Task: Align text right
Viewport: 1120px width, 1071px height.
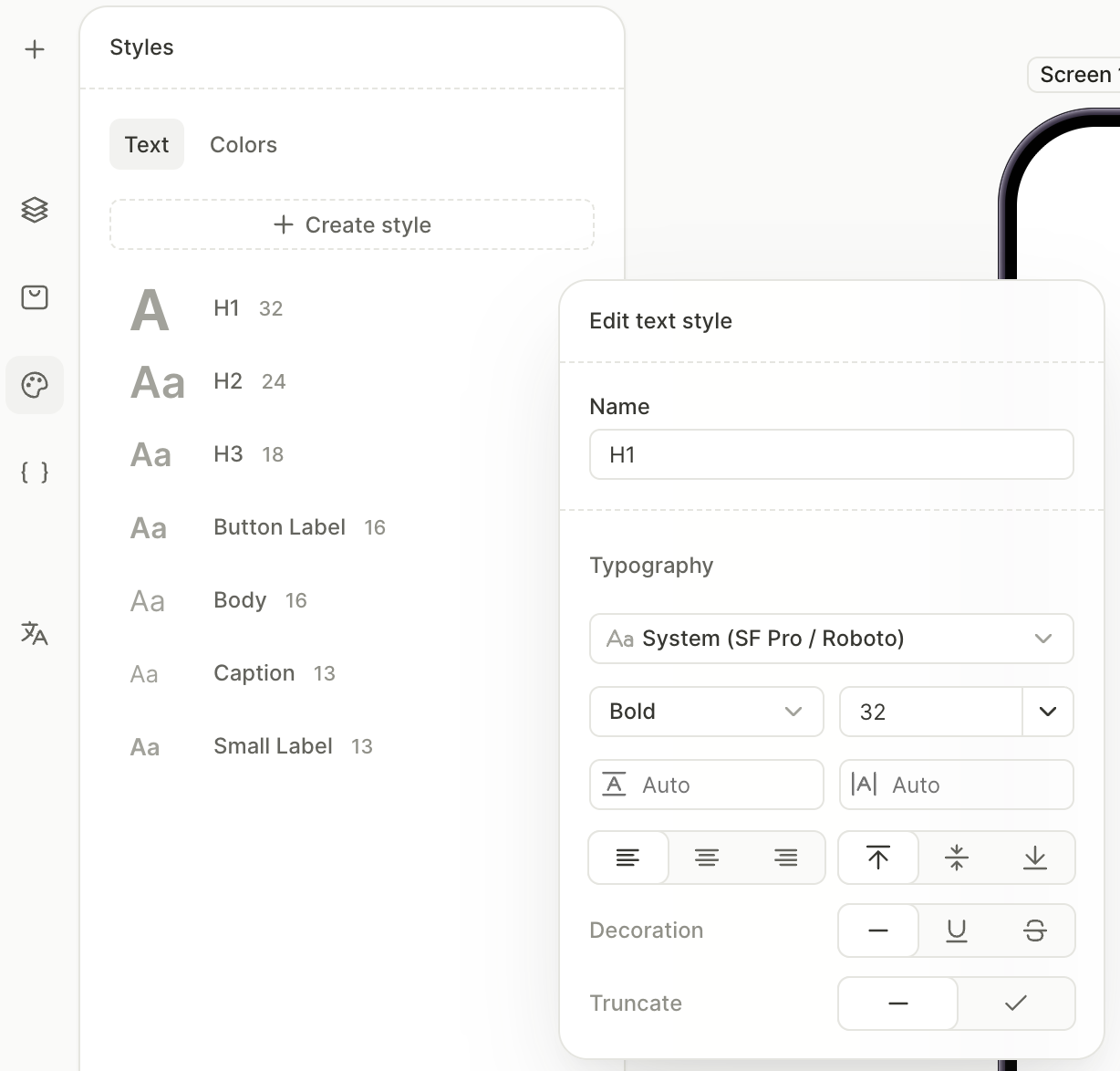Action: point(785,858)
